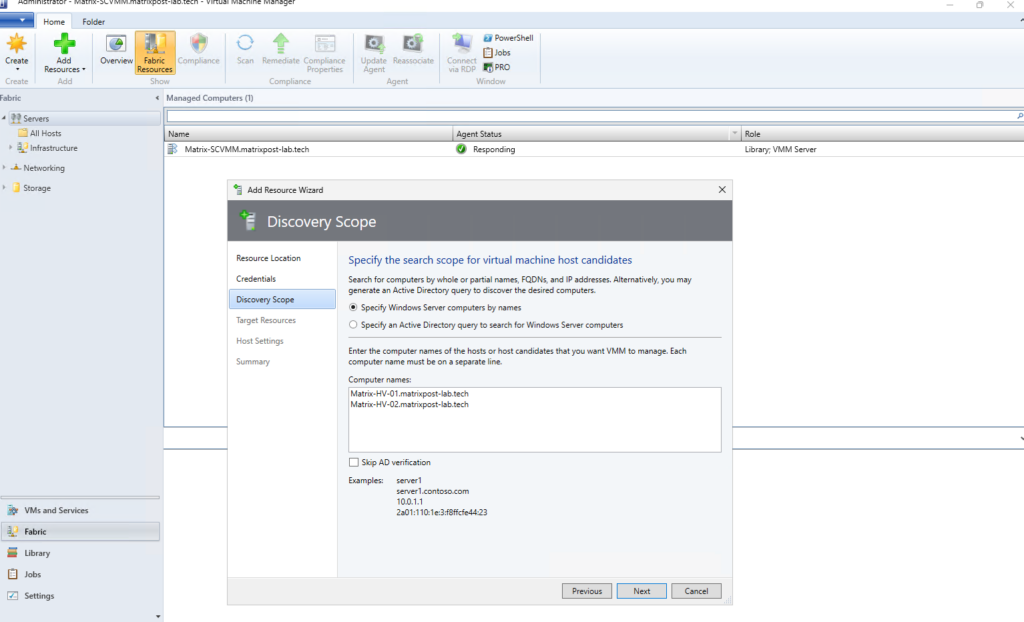Enable Skip AD verification checkbox

(x=354, y=462)
